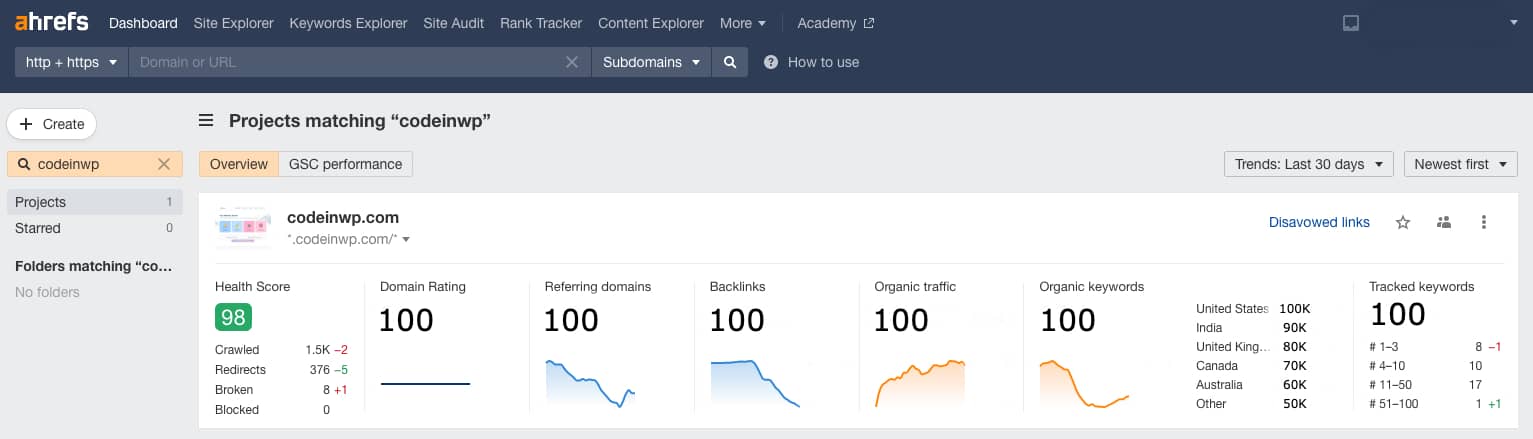Open Trends: Last 30 days dropdown
The width and height of the screenshot is (1533, 439).
pos(1309,164)
